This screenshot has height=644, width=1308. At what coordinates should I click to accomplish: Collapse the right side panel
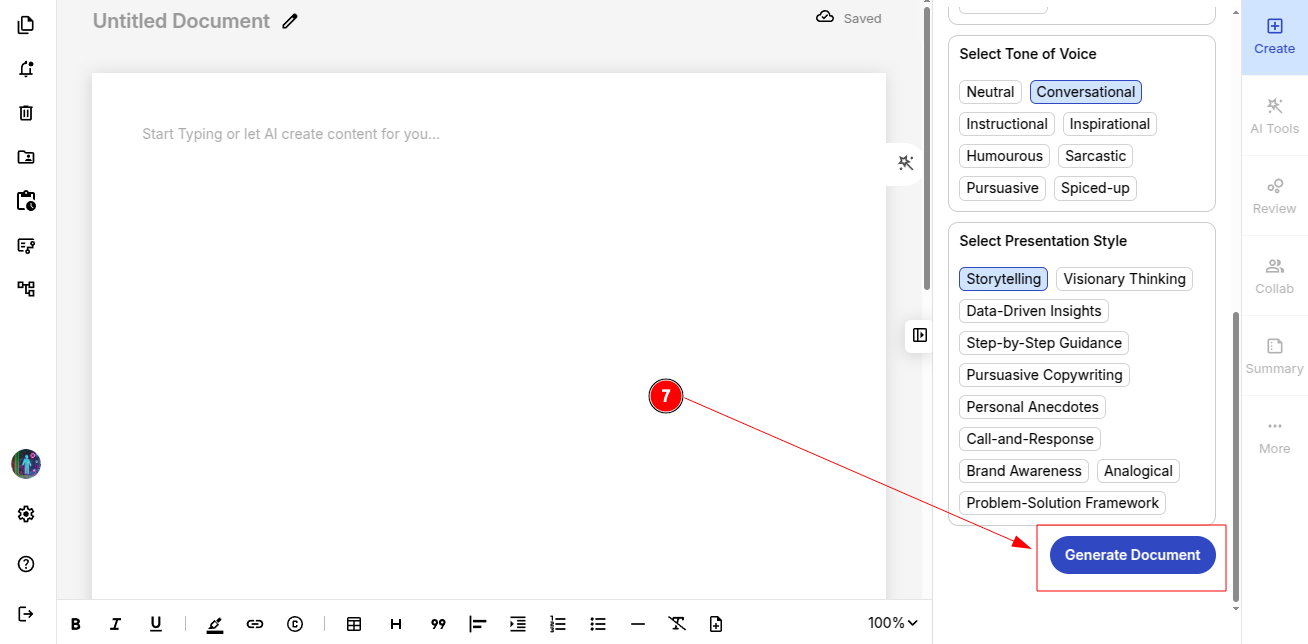click(919, 335)
